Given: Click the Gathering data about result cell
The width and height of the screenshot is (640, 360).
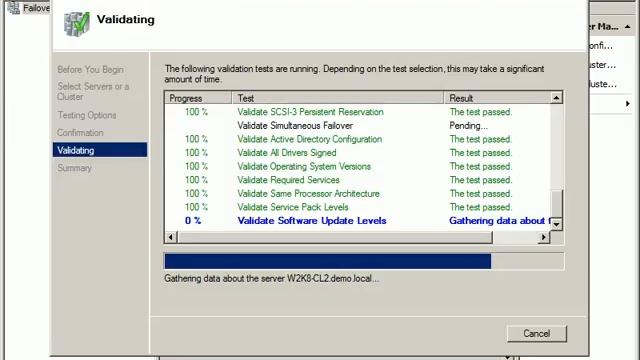Looking at the screenshot, I should 499,221.
